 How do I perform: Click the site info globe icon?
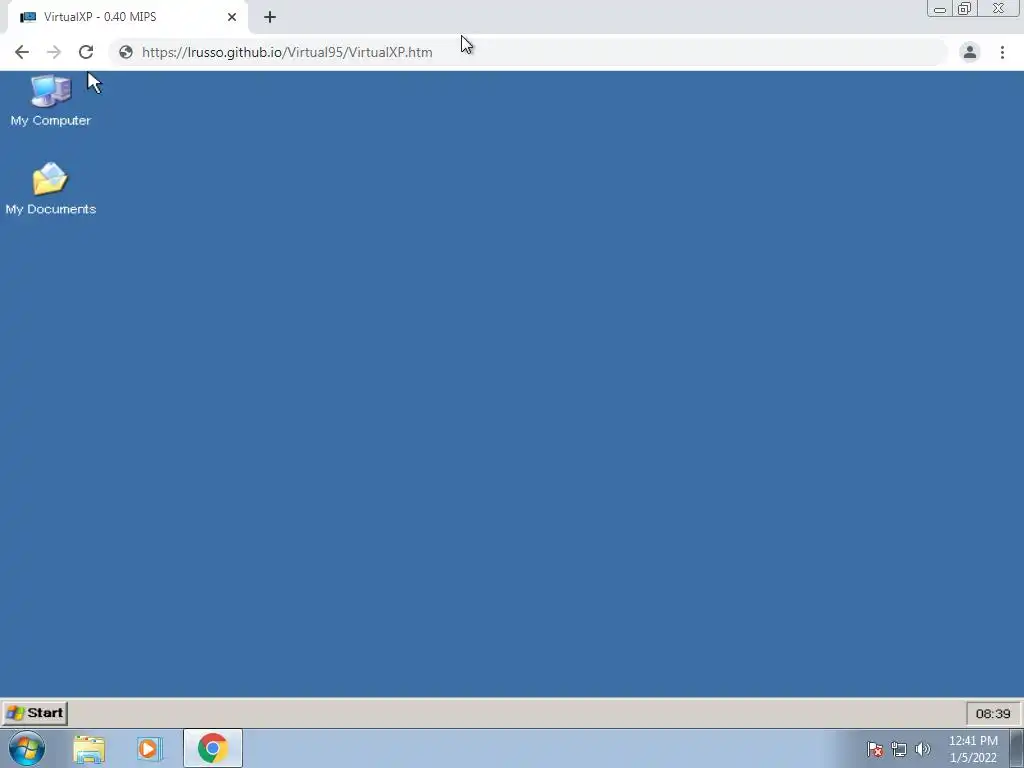click(126, 52)
